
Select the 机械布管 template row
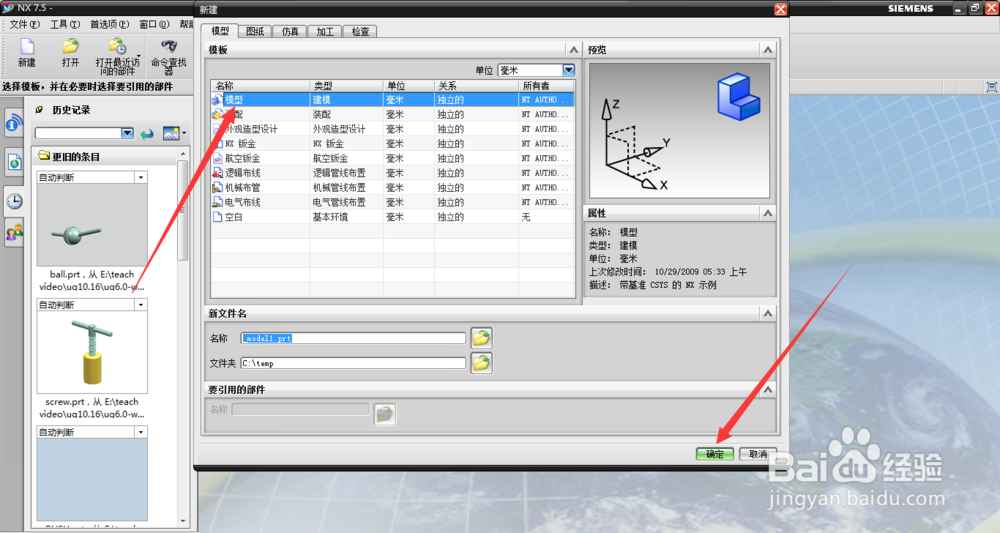392,187
